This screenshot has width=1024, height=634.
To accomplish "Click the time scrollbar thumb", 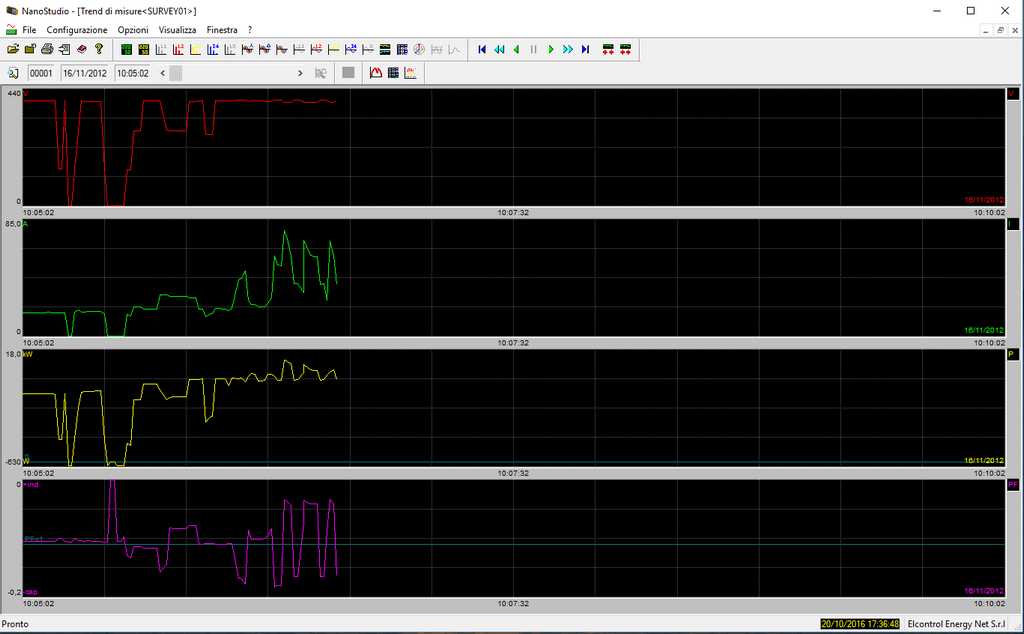I will point(175,73).
